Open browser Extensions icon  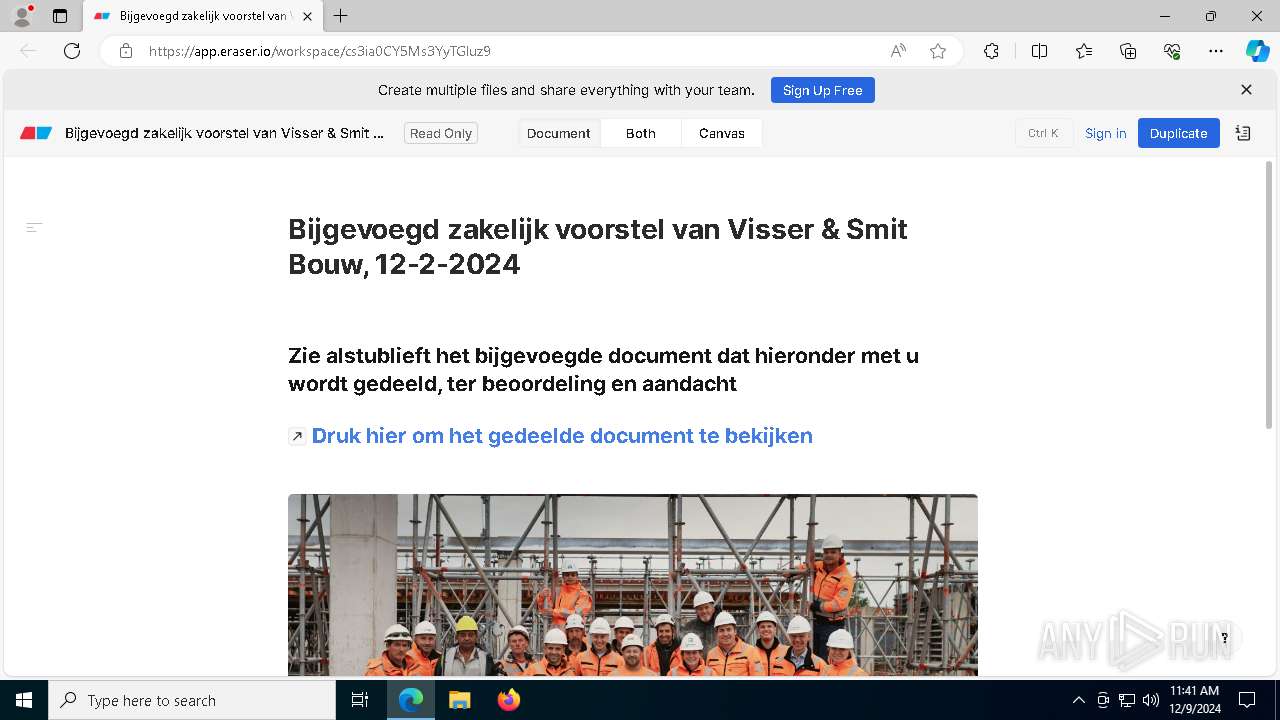click(991, 51)
